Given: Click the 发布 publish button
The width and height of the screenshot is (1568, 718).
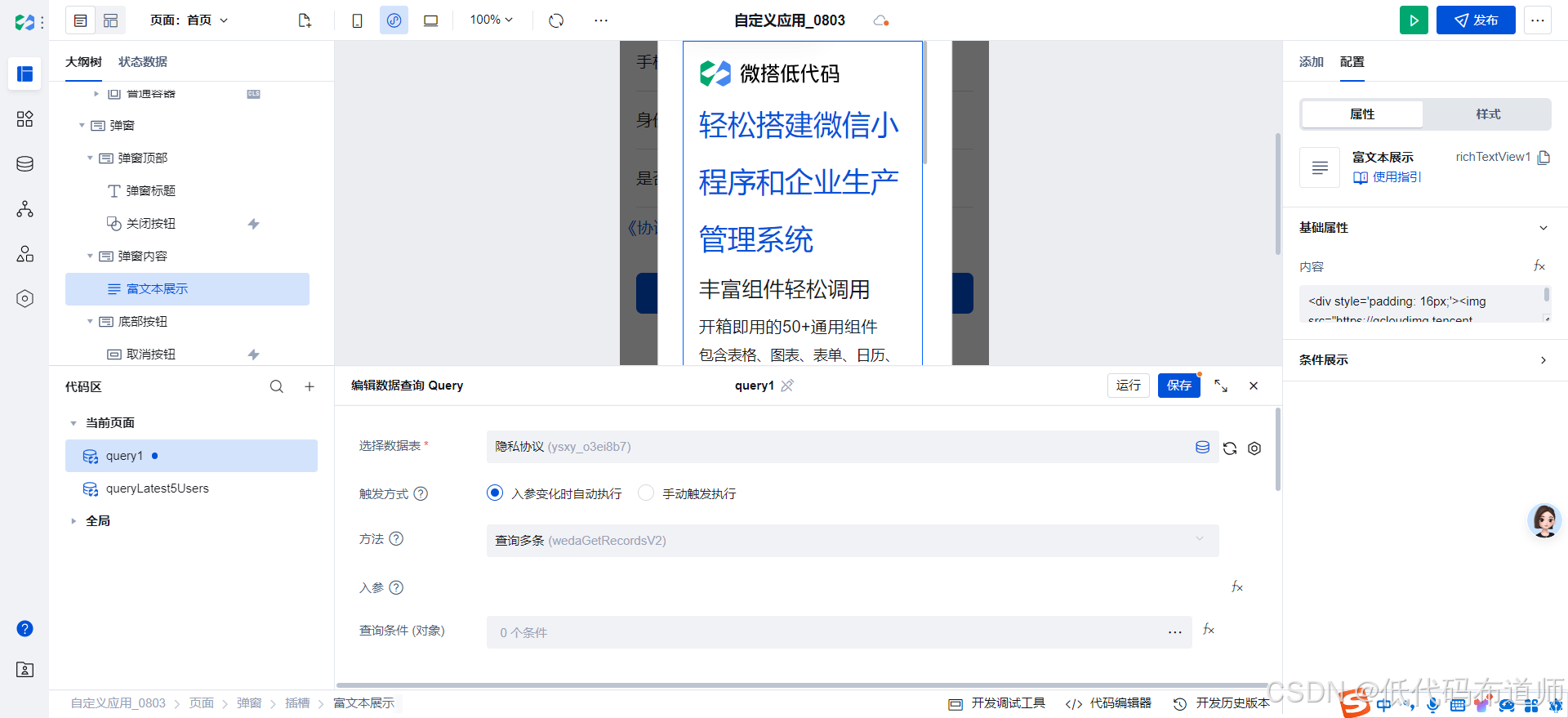Looking at the screenshot, I should 1476,20.
